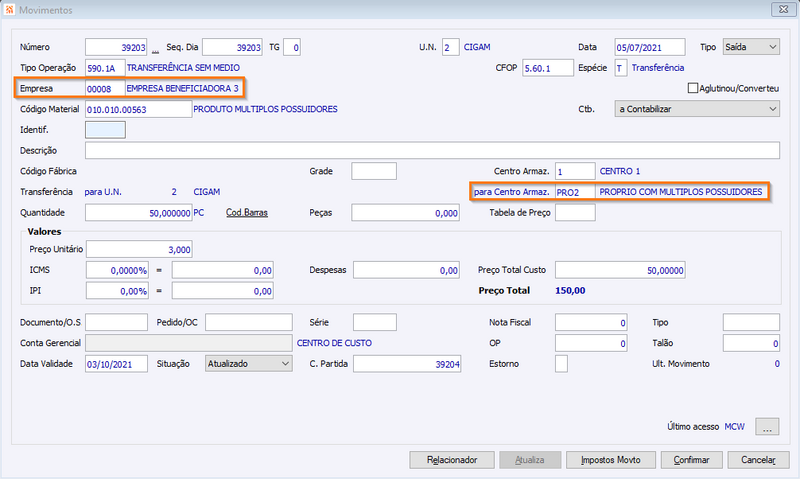Image resolution: width=800 pixels, height=479 pixels.
Task: Select the Despesas field
Action: [406, 270]
